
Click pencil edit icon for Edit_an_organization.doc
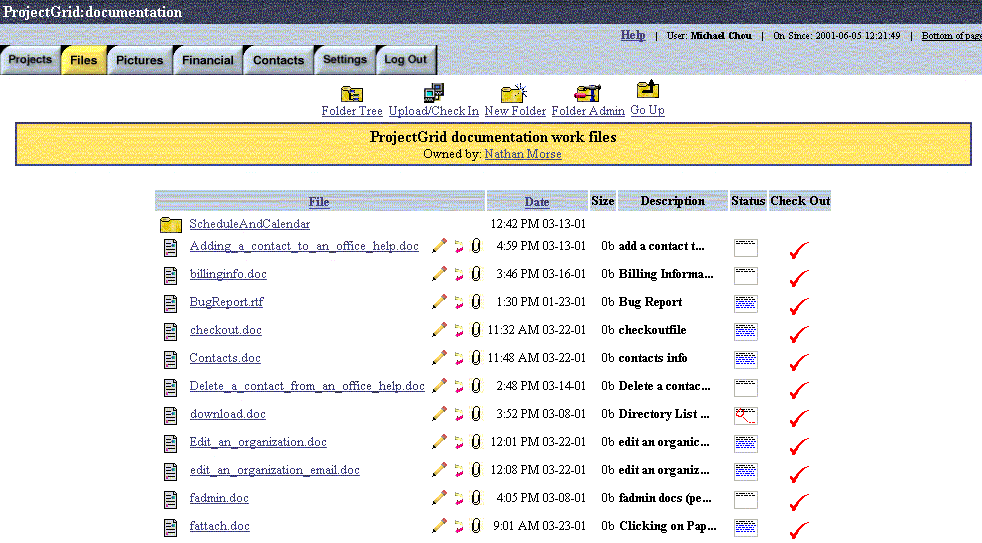click(x=440, y=442)
